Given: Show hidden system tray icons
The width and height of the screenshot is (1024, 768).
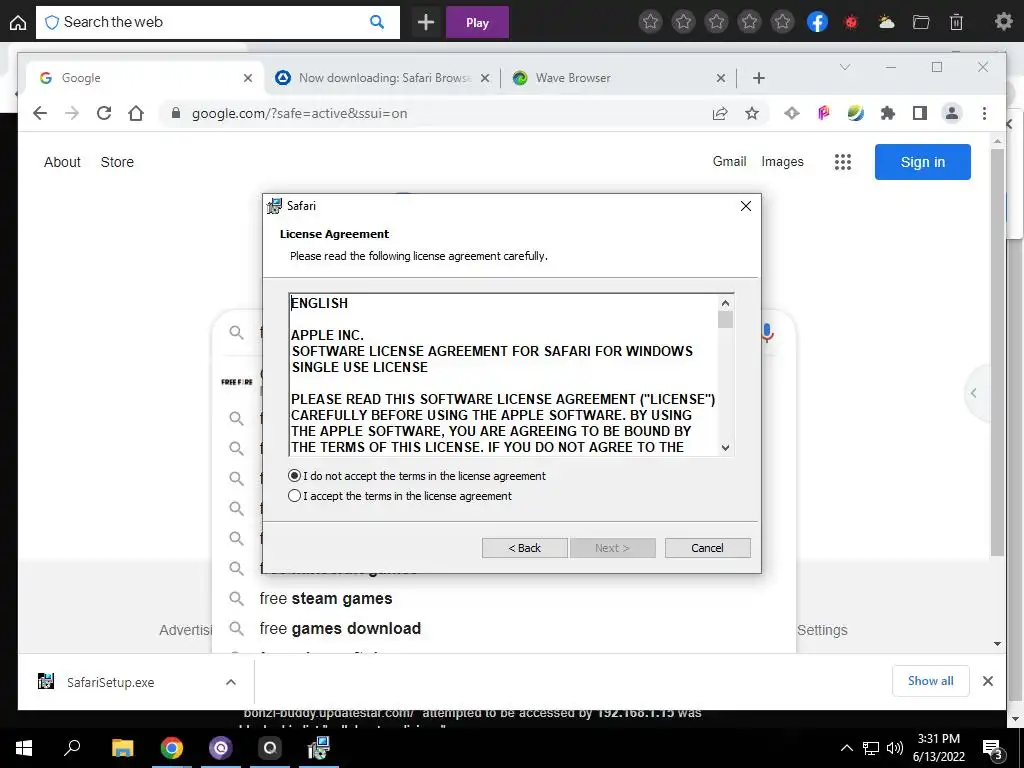Looking at the screenshot, I should (x=846, y=748).
